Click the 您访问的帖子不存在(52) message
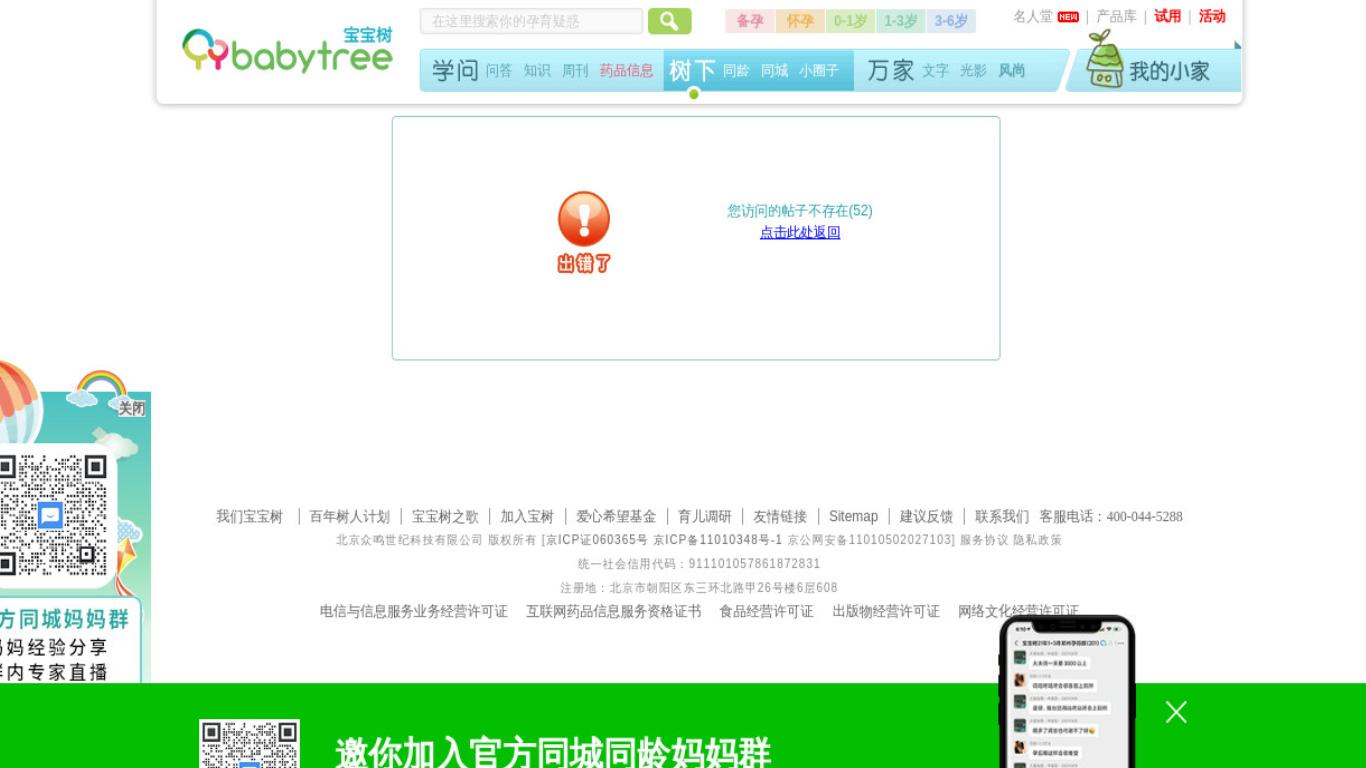This screenshot has height=768, width=1366. [x=800, y=211]
